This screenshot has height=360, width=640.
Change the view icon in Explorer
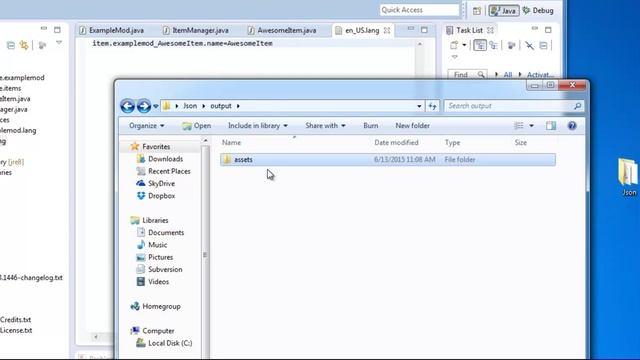coord(519,126)
